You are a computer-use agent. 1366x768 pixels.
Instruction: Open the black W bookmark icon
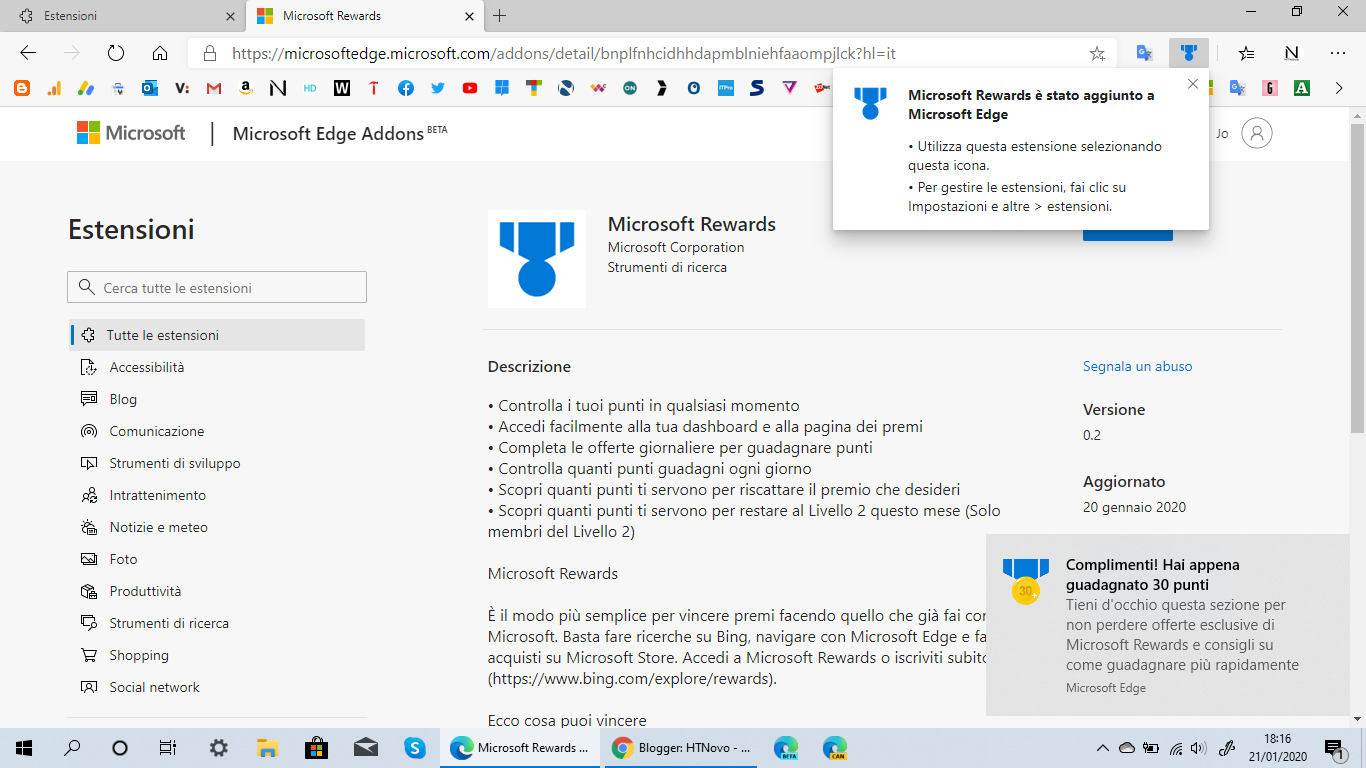[342, 88]
